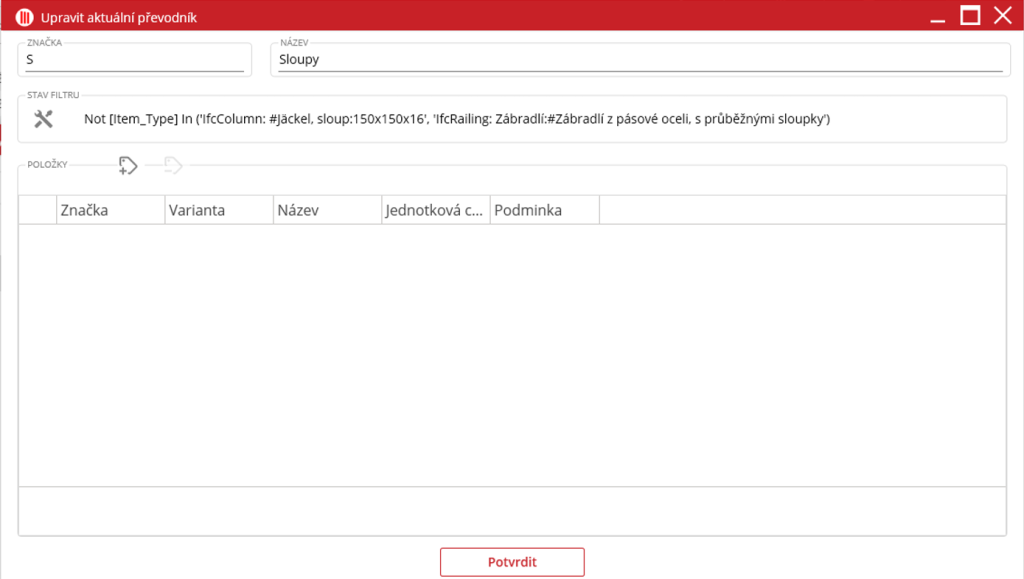Click the empty footer row below the table
Image resolution: width=1024 pixels, height=579 pixels.
tap(512, 510)
